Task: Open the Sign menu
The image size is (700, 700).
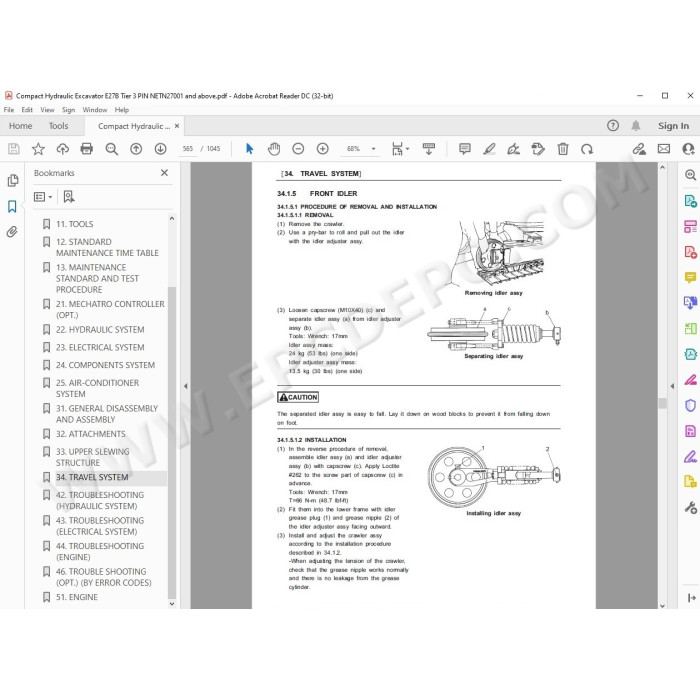Action: [x=68, y=110]
